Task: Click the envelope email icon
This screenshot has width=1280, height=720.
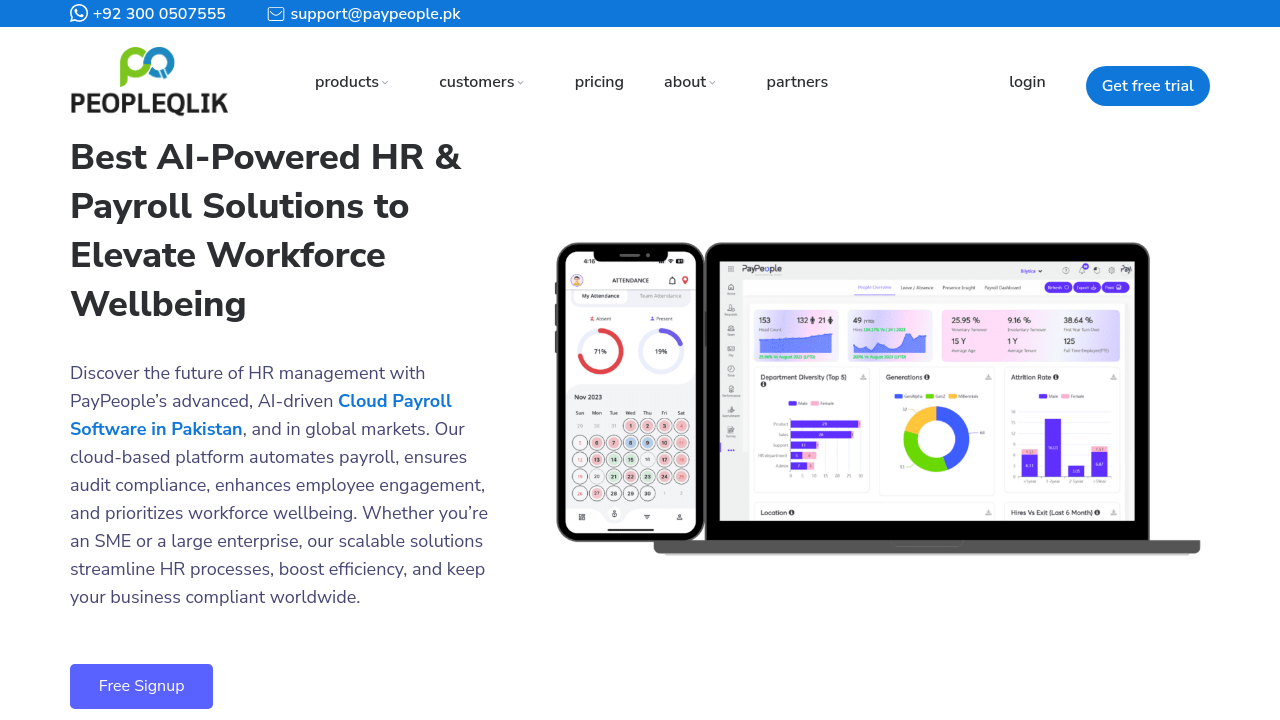Action: 276,14
